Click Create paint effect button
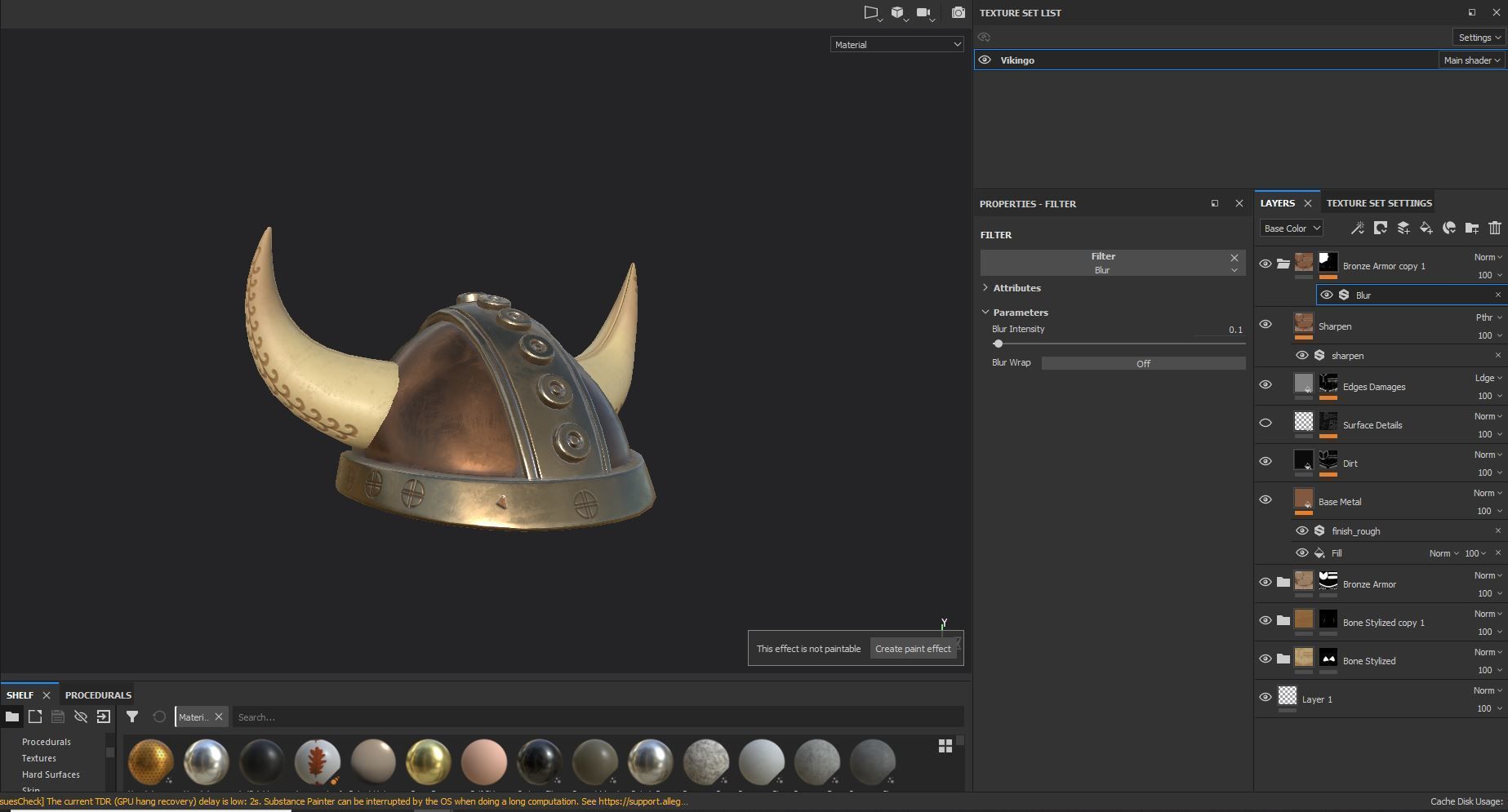 click(913, 649)
